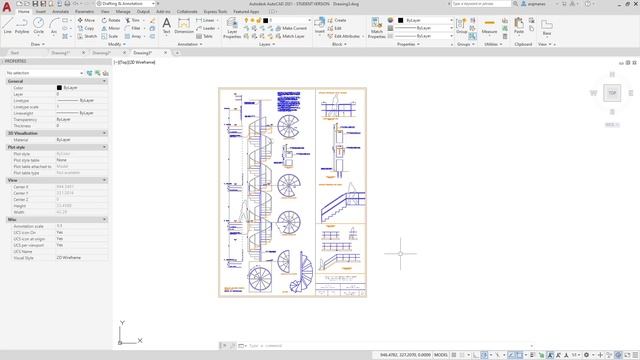The height and width of the screenshot is (360, 640).
Task: Click Make Current layer button
Action: [291, 28]
